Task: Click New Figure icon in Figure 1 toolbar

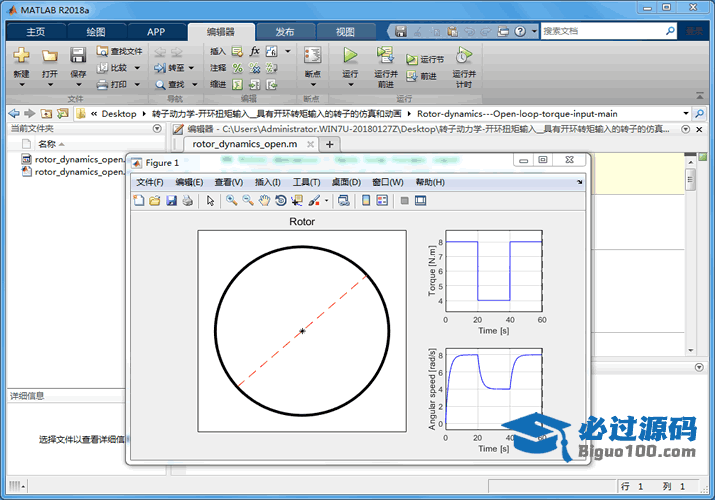Action: (x=139, y=201)
